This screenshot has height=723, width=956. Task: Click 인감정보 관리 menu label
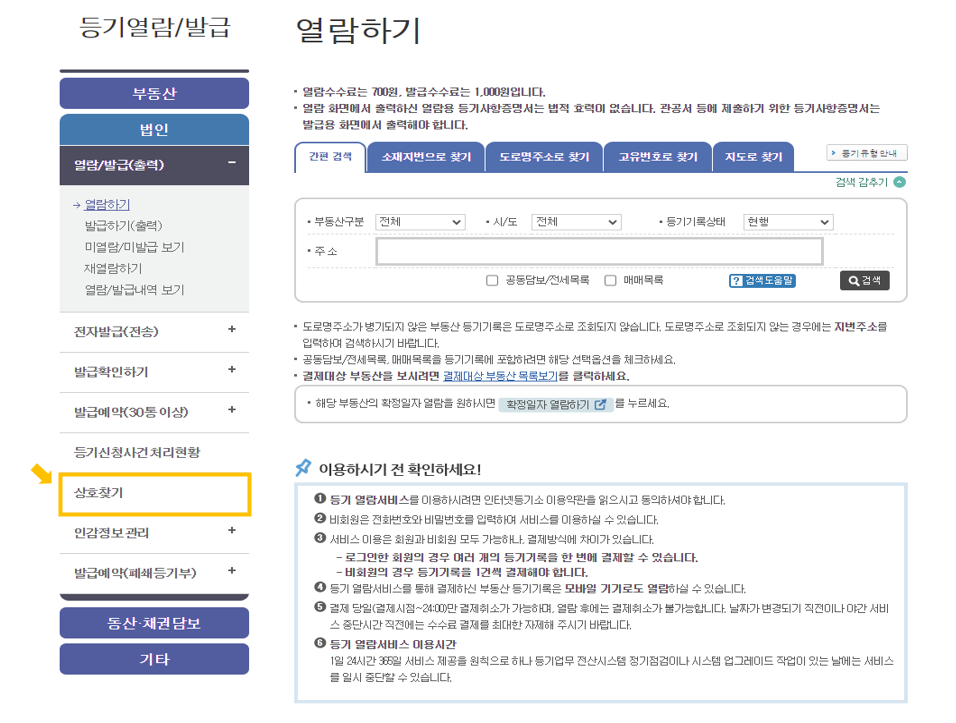point(111,533)
